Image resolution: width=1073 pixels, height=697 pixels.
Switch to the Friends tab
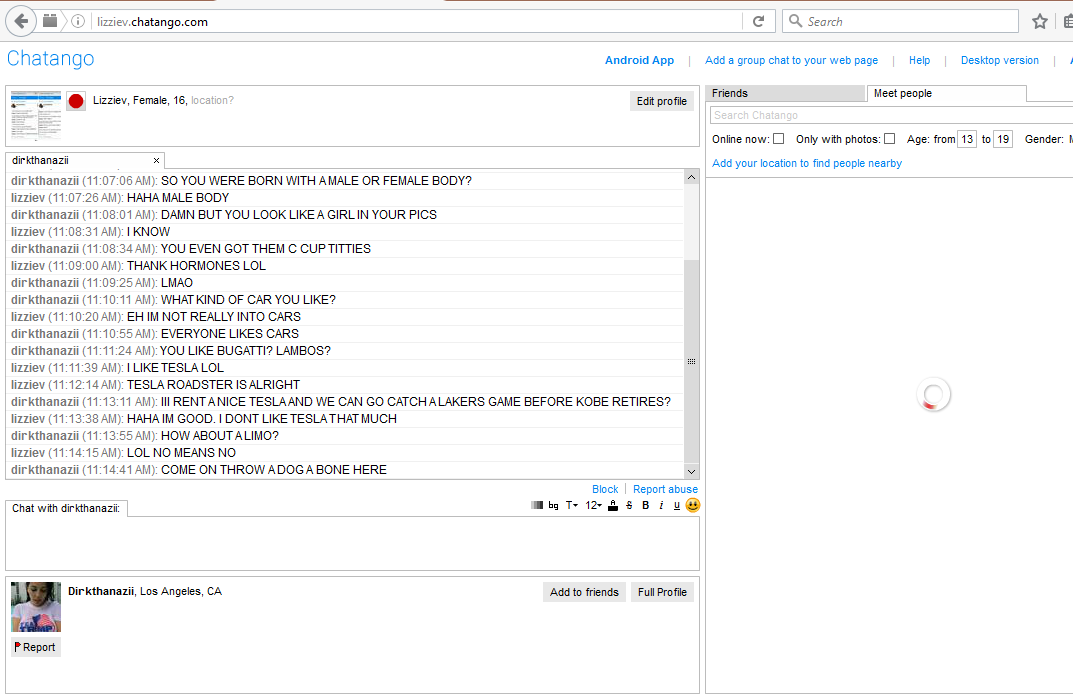[786, 93]
